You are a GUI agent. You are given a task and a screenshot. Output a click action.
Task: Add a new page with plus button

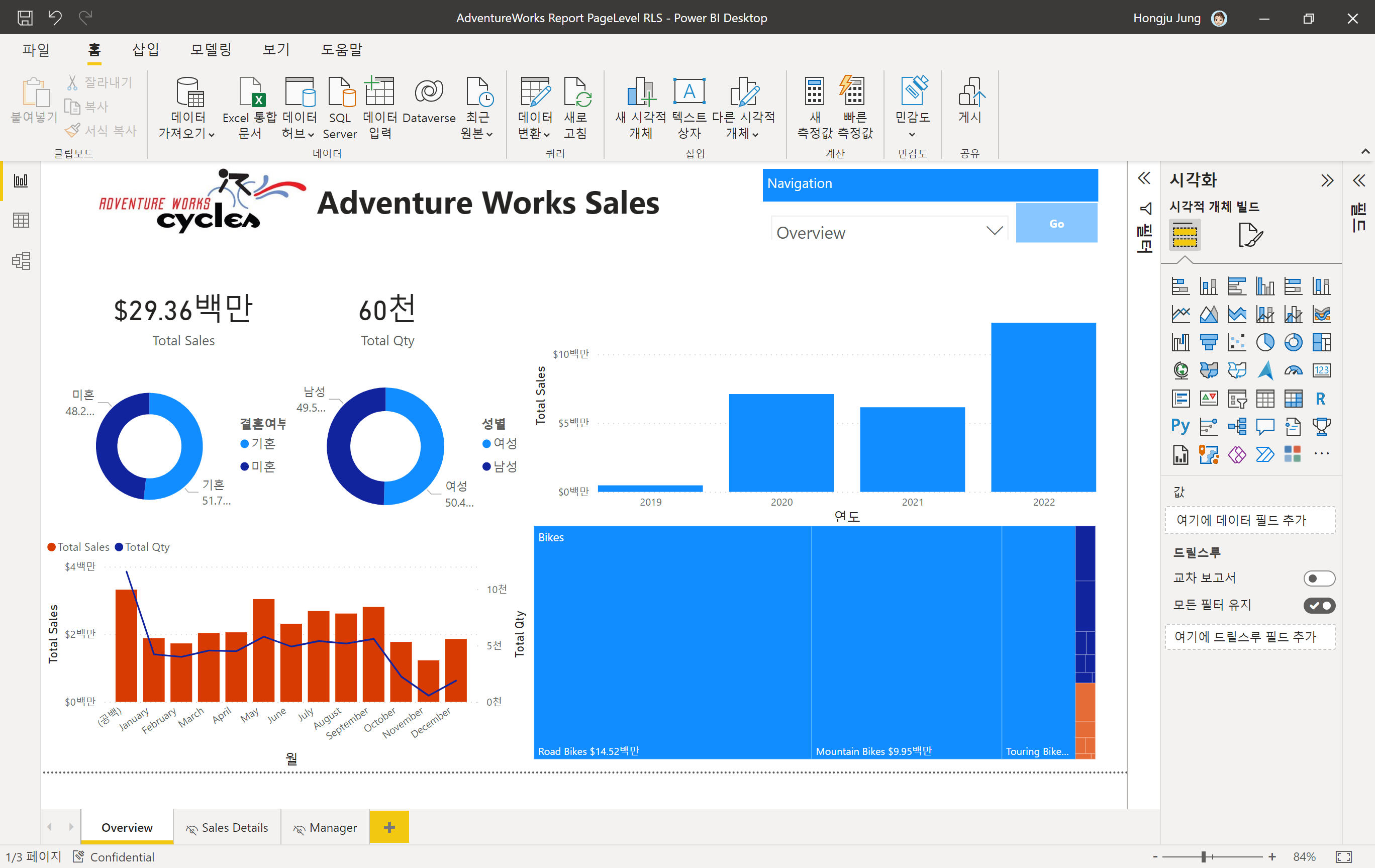(x=389, y=827)
